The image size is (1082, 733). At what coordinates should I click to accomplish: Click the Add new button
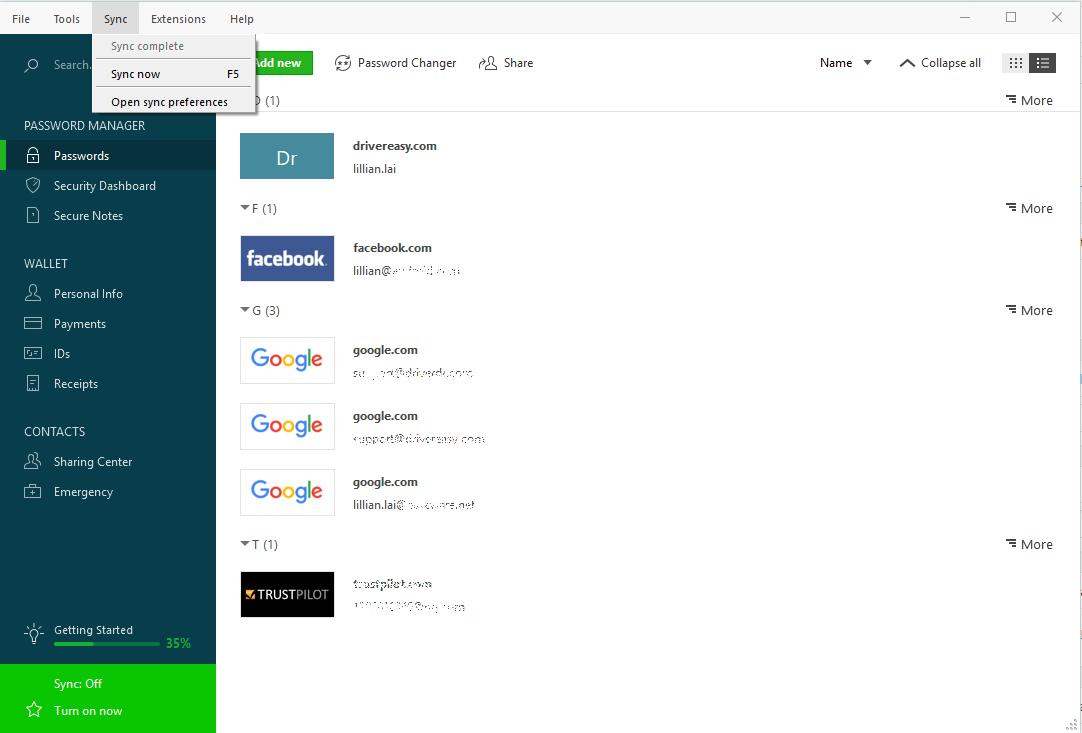click(284, 63)
